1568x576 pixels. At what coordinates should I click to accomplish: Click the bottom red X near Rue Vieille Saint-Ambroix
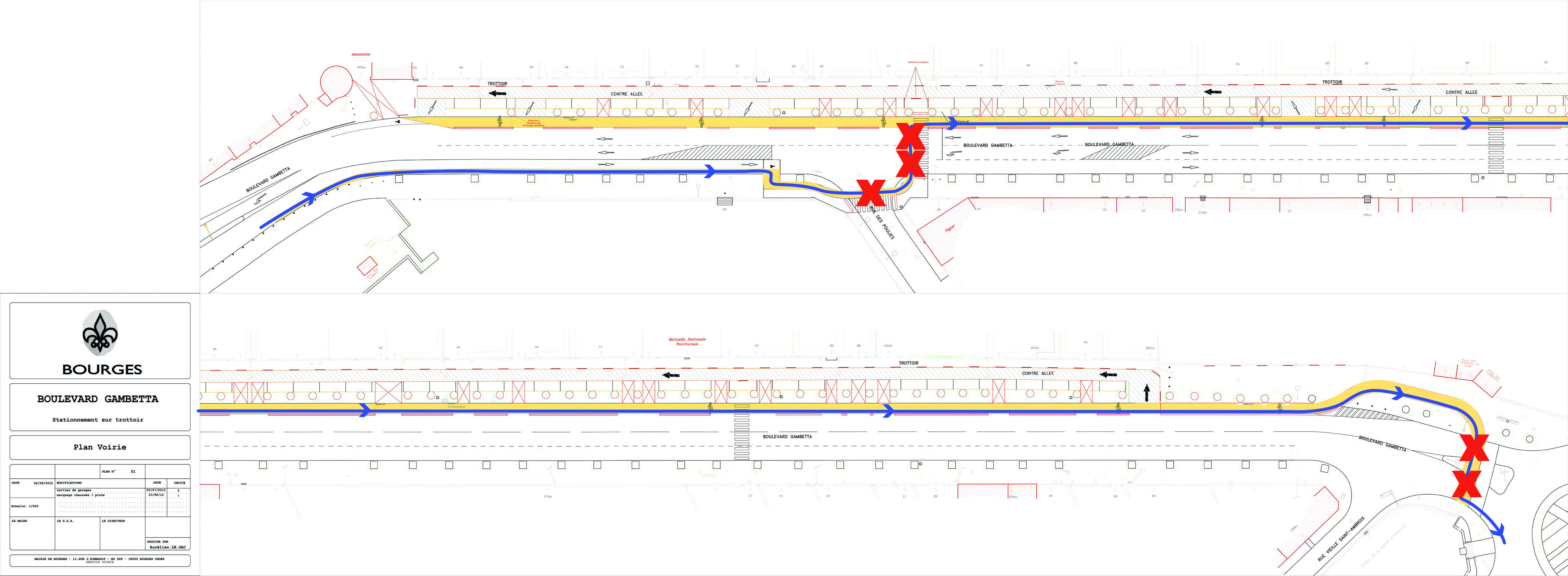click(x=1466, y=484)
